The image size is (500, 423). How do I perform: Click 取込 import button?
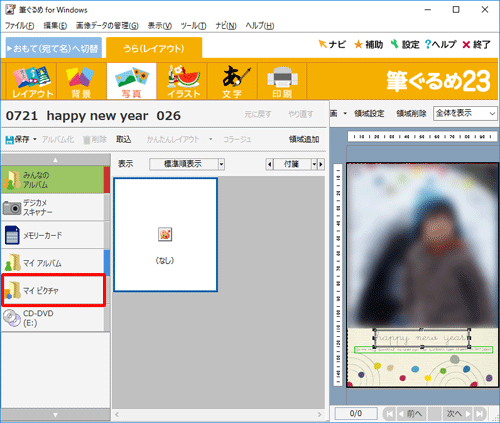coord(124,139)
